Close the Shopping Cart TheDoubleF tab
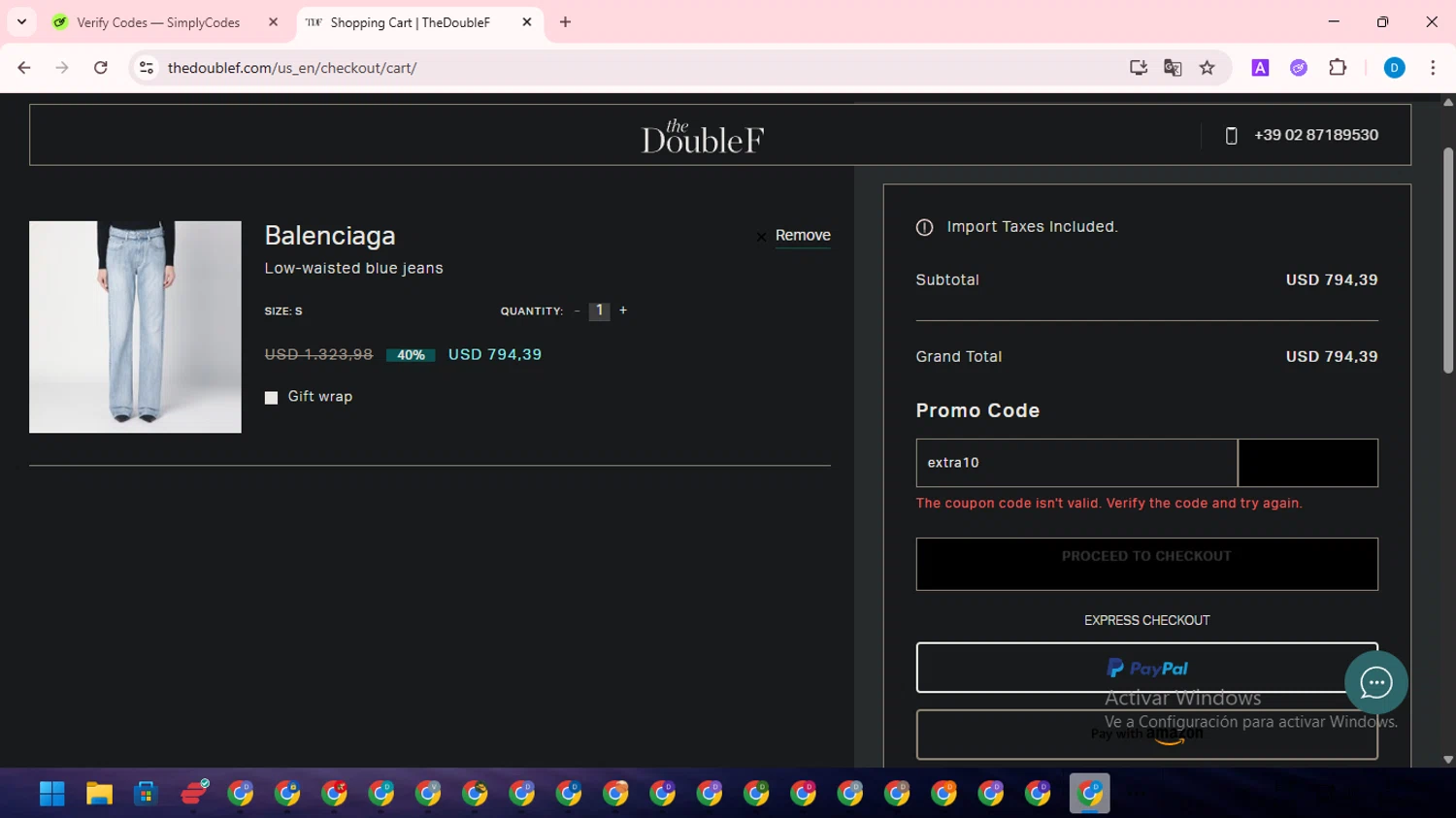 coord(527,22)
